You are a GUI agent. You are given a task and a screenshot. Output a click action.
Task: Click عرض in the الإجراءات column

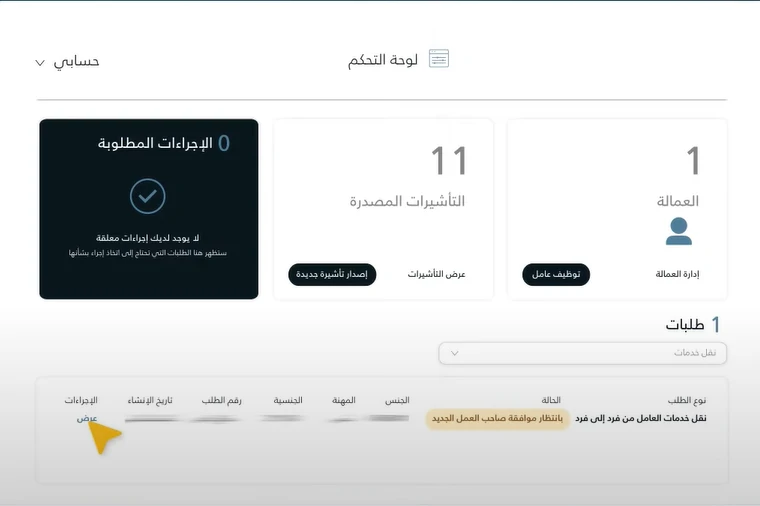(x=87, y=418)
